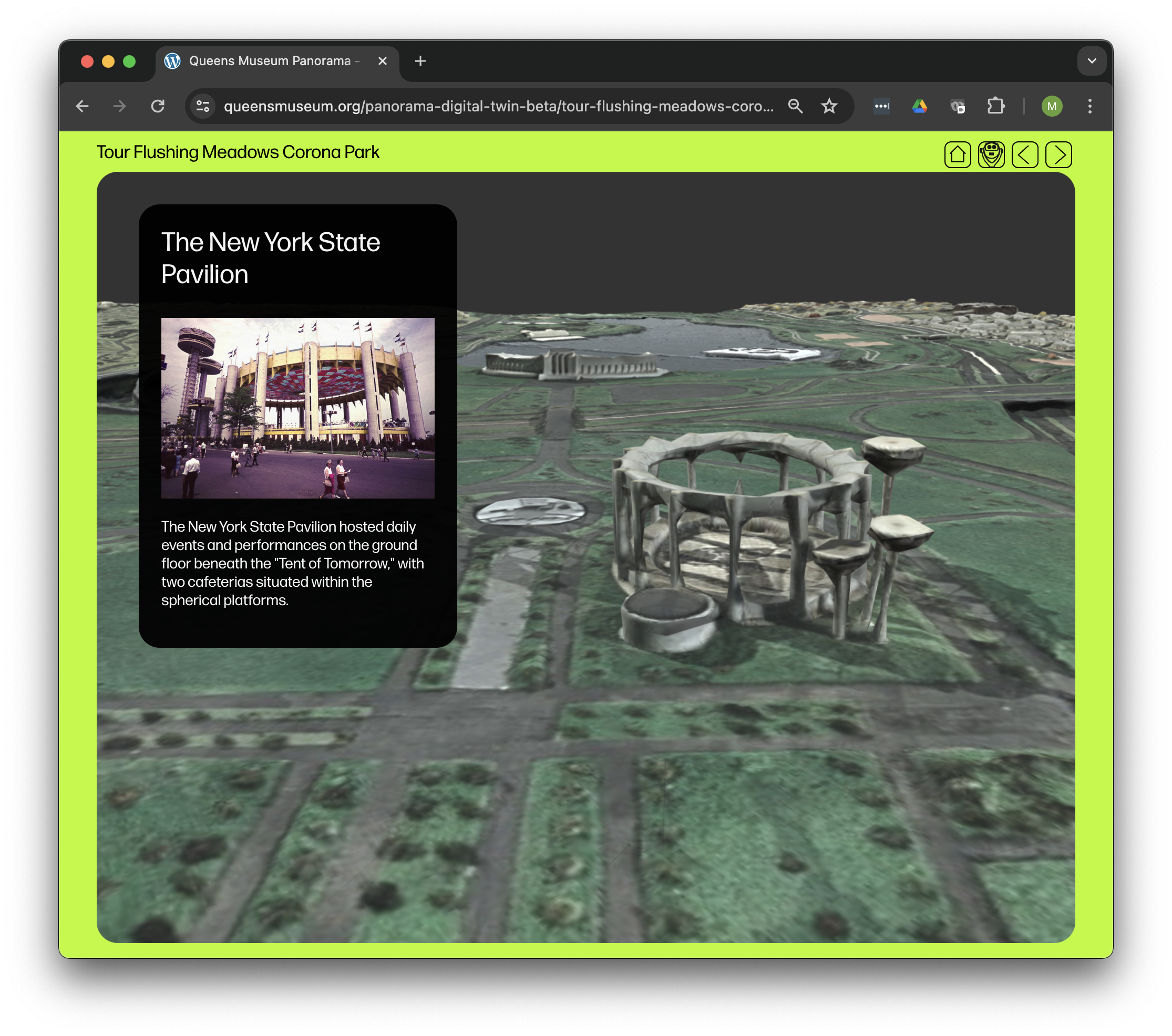Advance to next tour stop arrow
Screen dimensions: 1172x1036
[1058, 154]
